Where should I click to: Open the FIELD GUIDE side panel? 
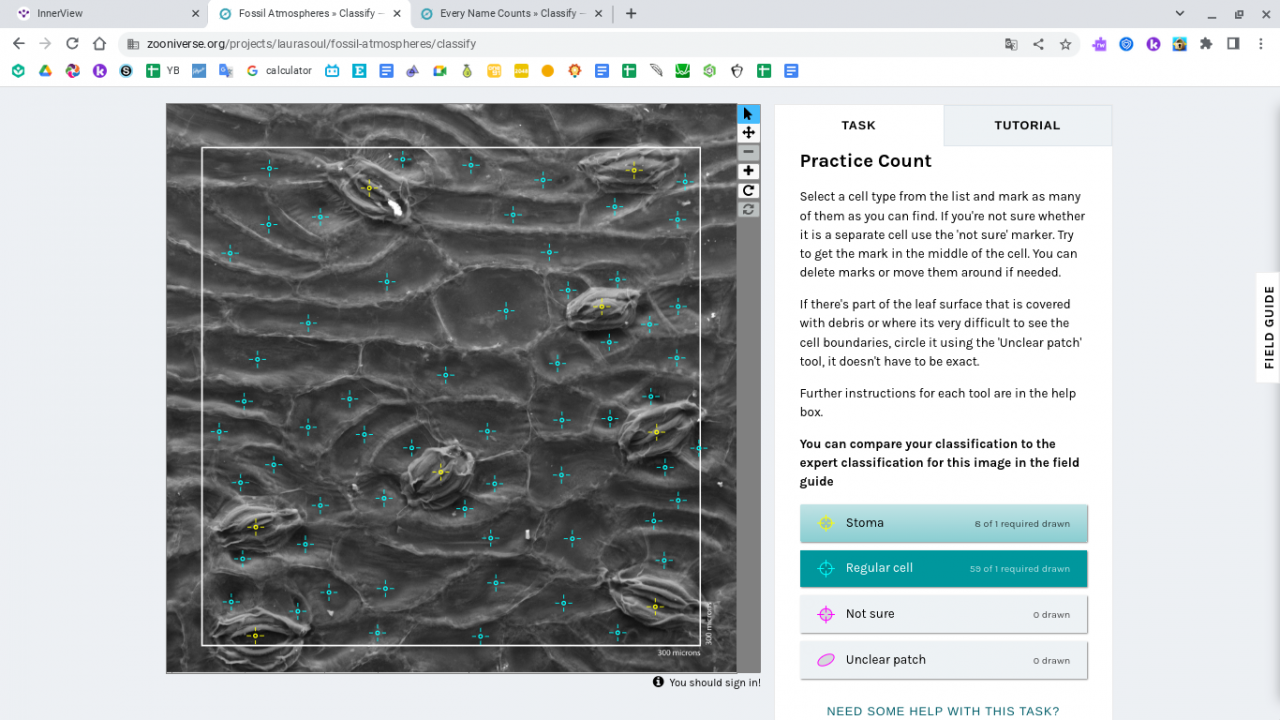[x=1268, y=327]
